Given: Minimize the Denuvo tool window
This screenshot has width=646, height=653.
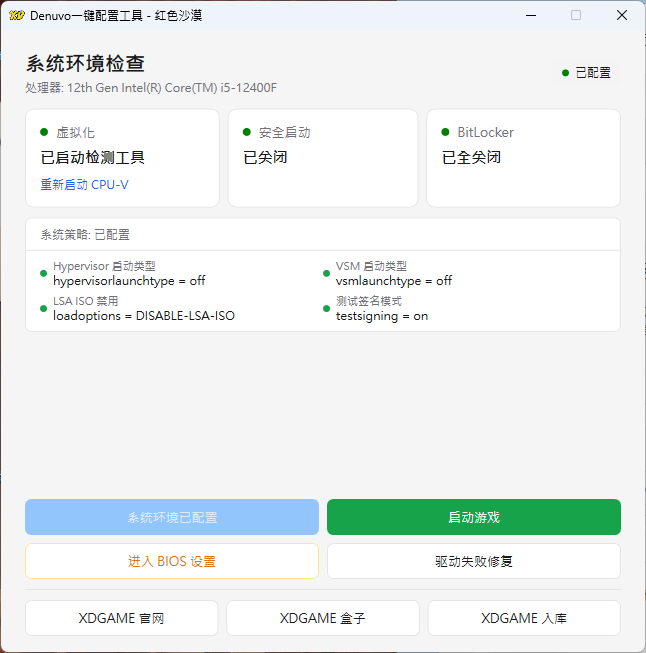Looking at the screenshot, I should pos(530,15).
